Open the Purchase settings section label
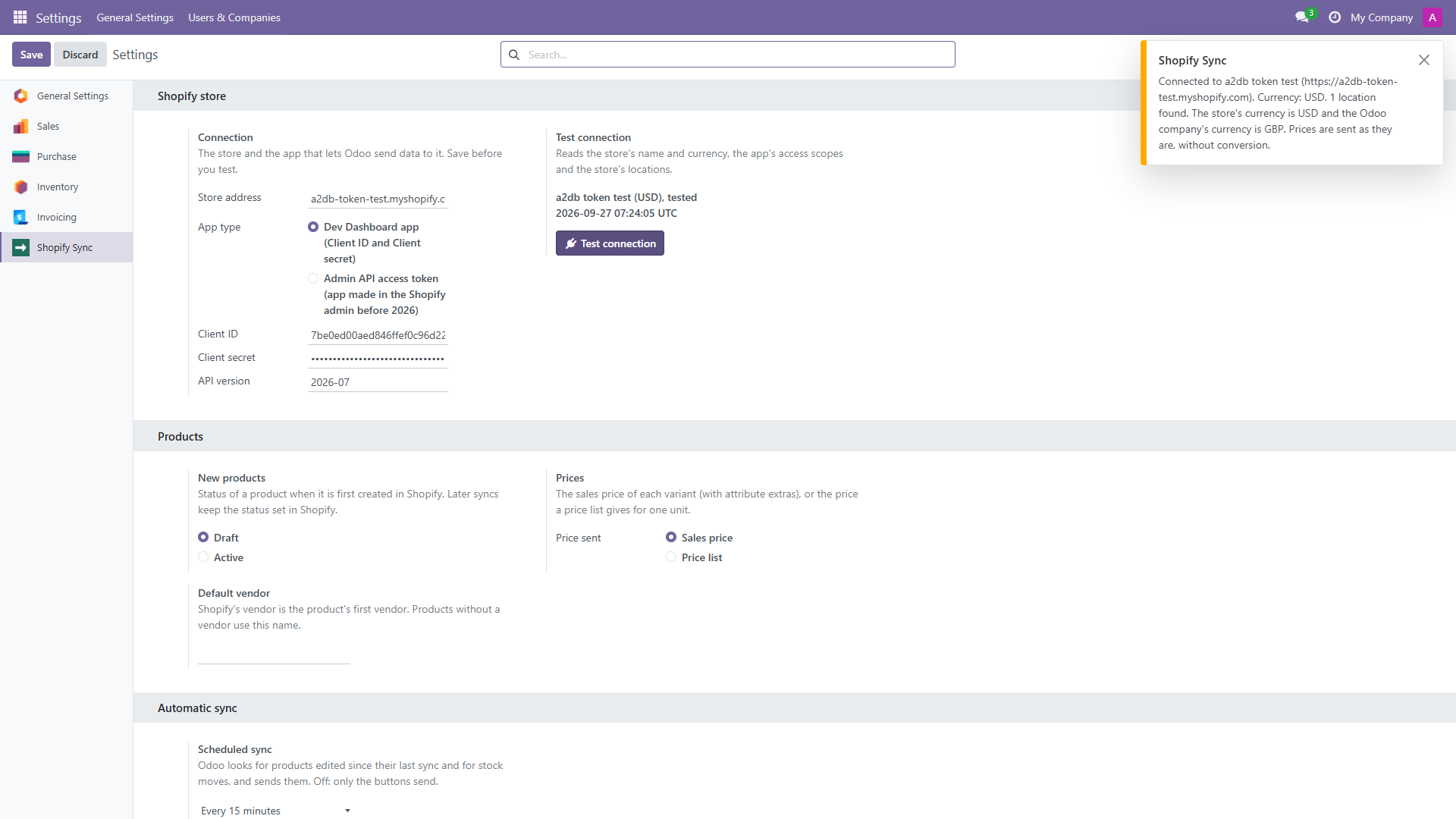This screenshot has height=819, width=1456. tap(57, 156)
